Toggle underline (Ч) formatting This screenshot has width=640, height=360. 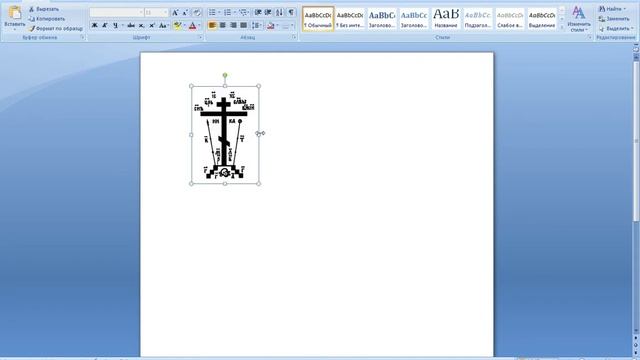(115, 25)
